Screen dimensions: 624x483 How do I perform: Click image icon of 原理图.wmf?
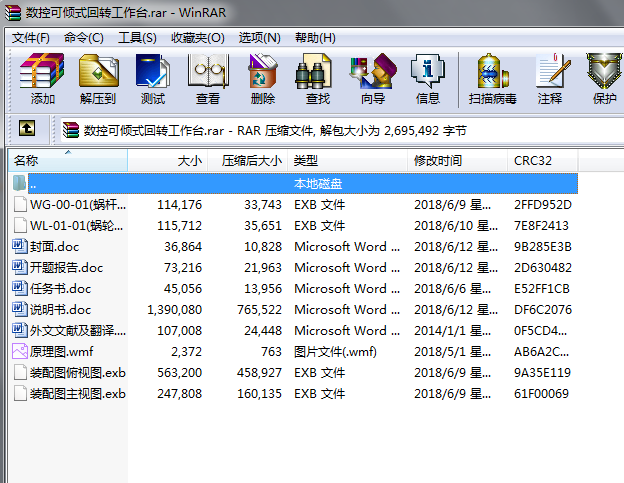pos(20,351)
